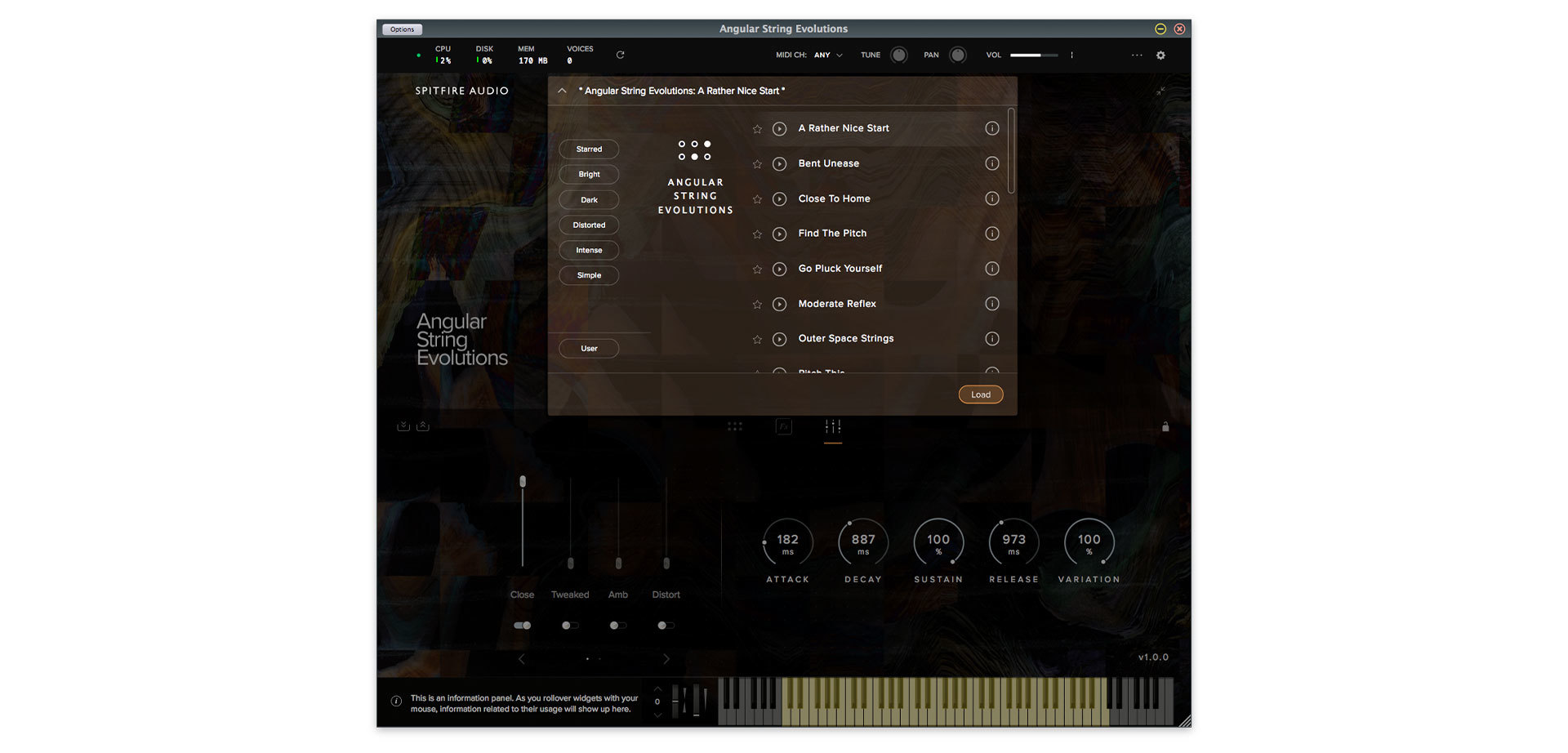Filter presets by Bright
Viewport: 1568px width, 753px height.
(589, 175)
